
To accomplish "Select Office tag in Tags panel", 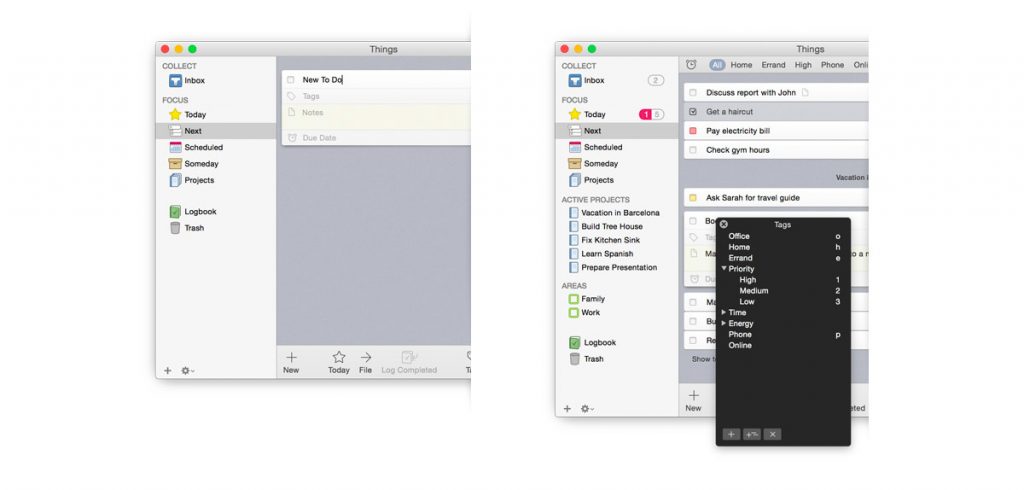I will 739,237.
